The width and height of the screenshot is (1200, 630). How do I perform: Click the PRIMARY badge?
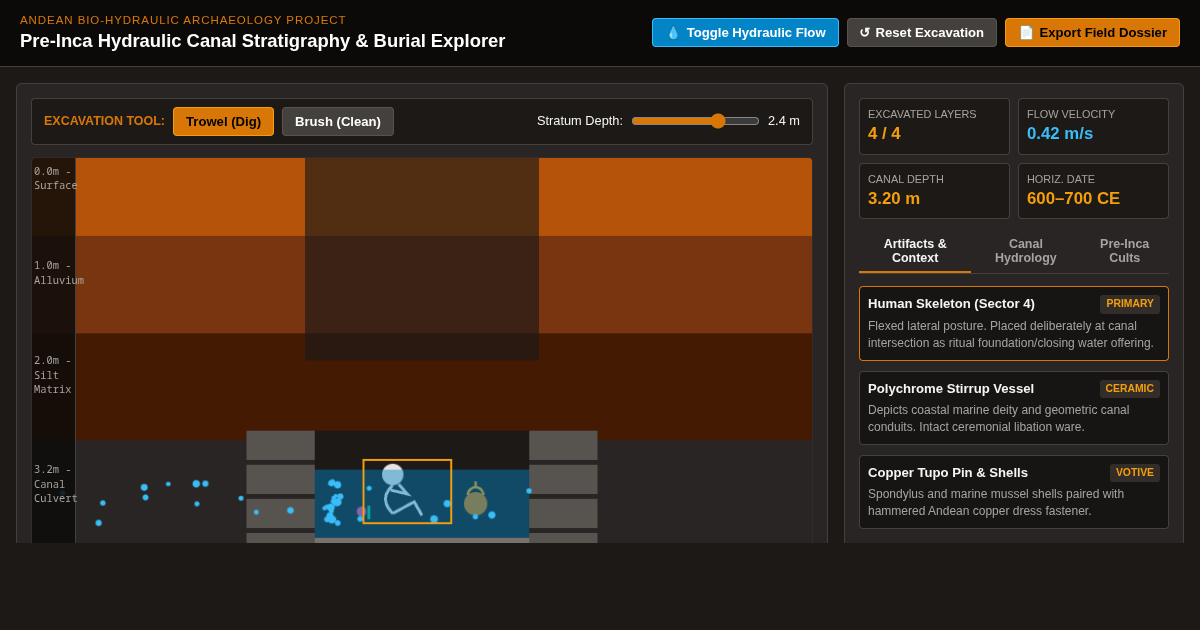tap(1130, 304)
